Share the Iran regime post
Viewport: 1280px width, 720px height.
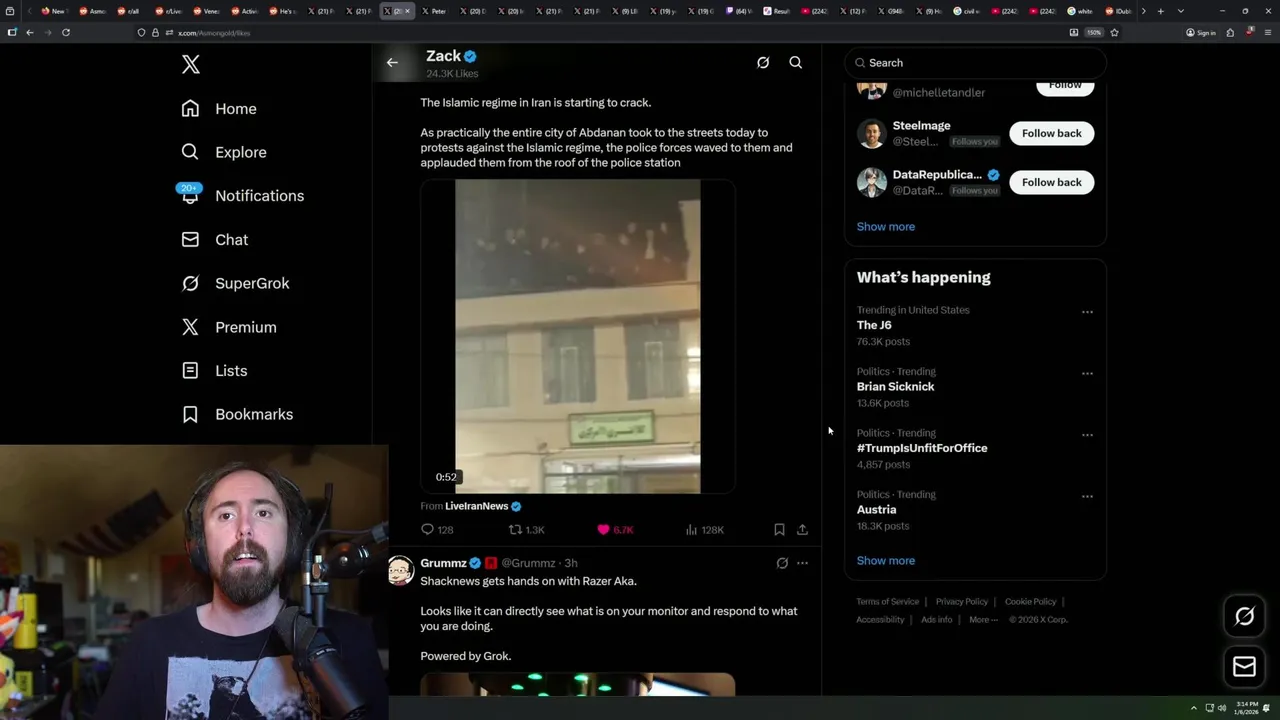click(x=802, y=530)
